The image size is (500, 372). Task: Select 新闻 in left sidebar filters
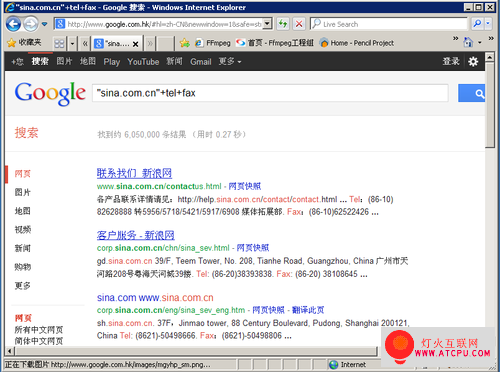click(x=23, y=248)
